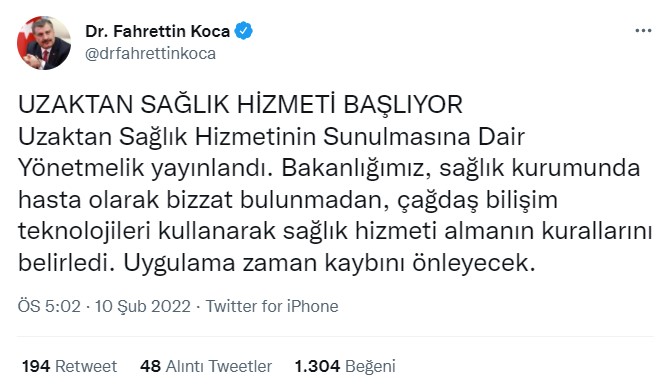Click the blue verified badge
This screenshot has height=387, width=667.
click(x=244, y=31)
